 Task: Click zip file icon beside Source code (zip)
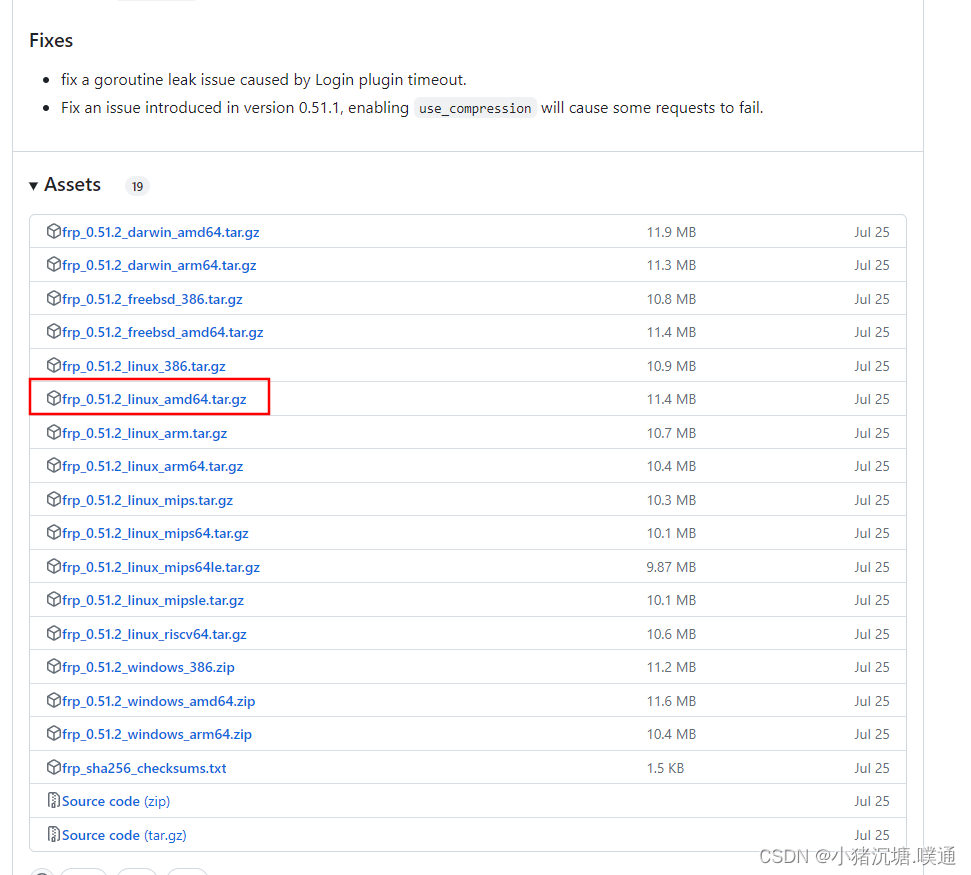pyautogui.click(x=54, y=801)
